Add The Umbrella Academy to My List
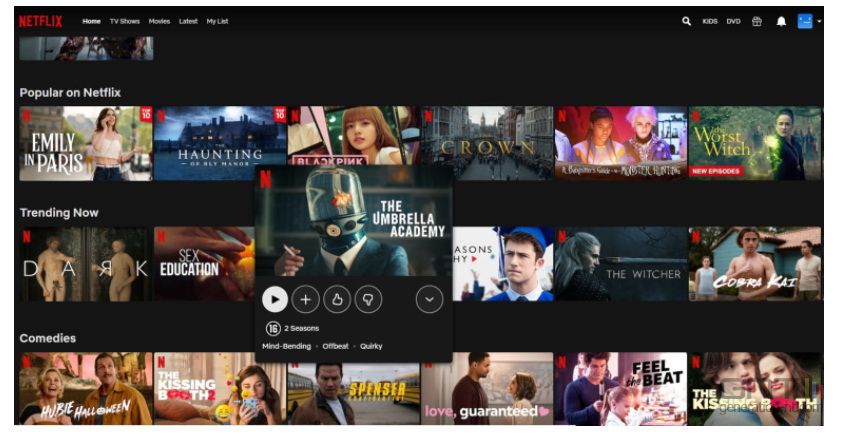This screenshot has width=841, height=436. 306,299
